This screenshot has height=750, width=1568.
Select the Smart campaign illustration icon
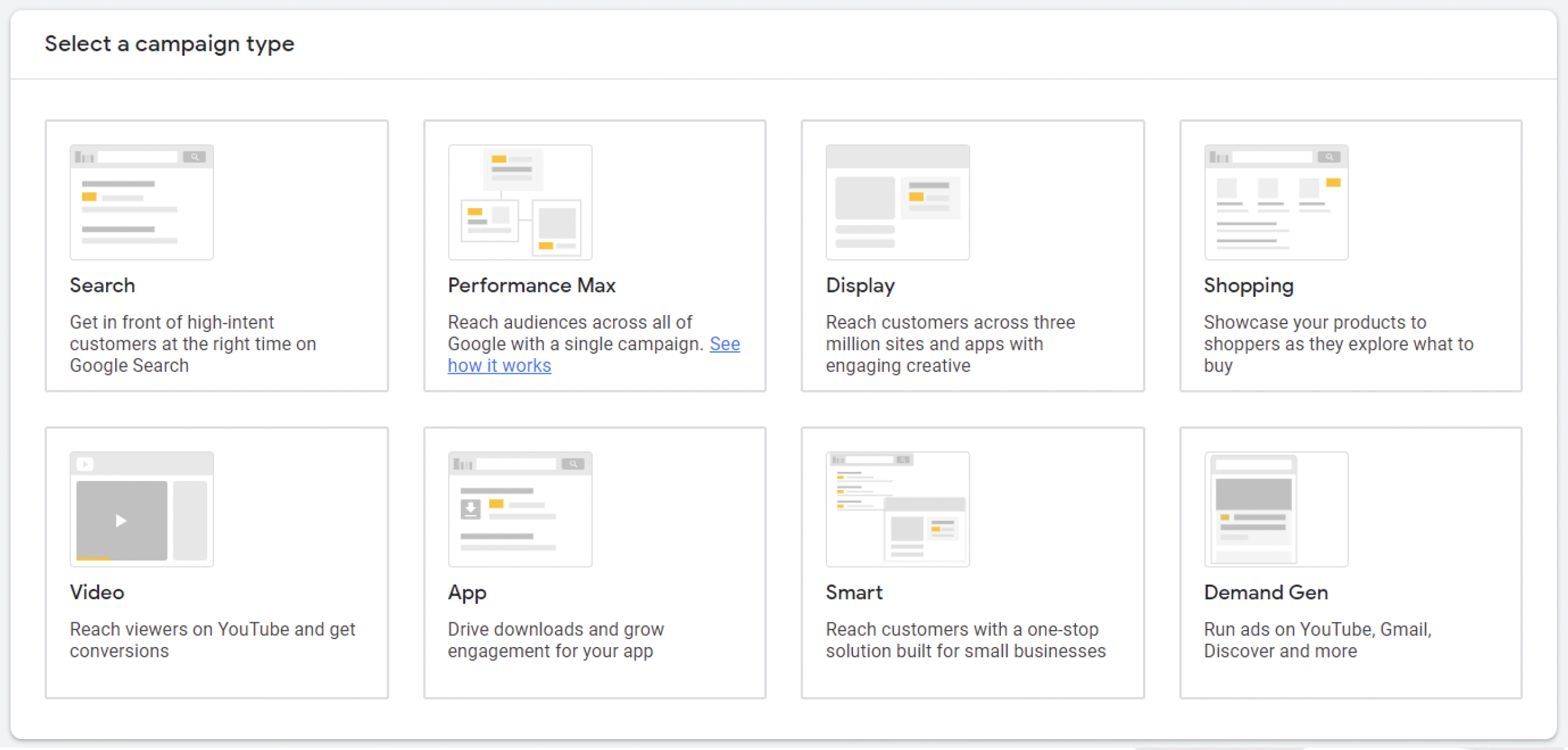[897, 509]
